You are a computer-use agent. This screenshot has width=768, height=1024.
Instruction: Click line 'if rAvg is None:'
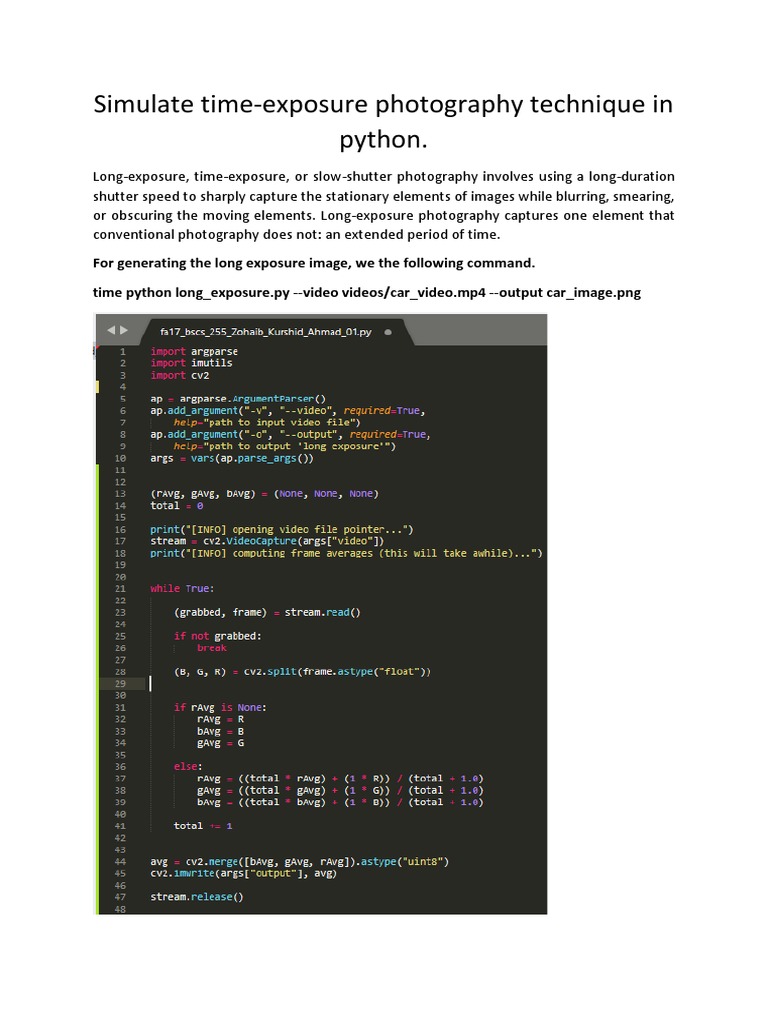click(x=220, y=707)
